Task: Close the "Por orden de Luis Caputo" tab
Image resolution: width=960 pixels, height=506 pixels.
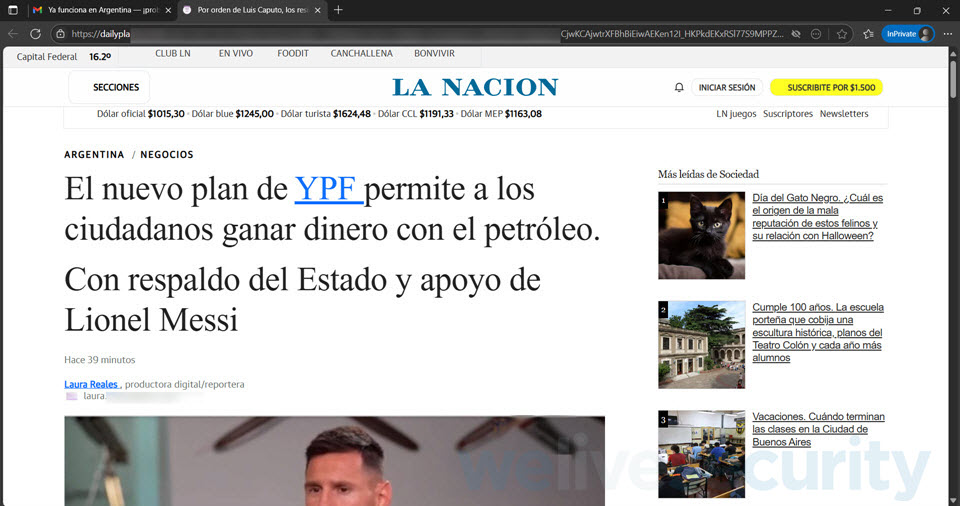Action: pyautogui.click(x=317, y=10)
